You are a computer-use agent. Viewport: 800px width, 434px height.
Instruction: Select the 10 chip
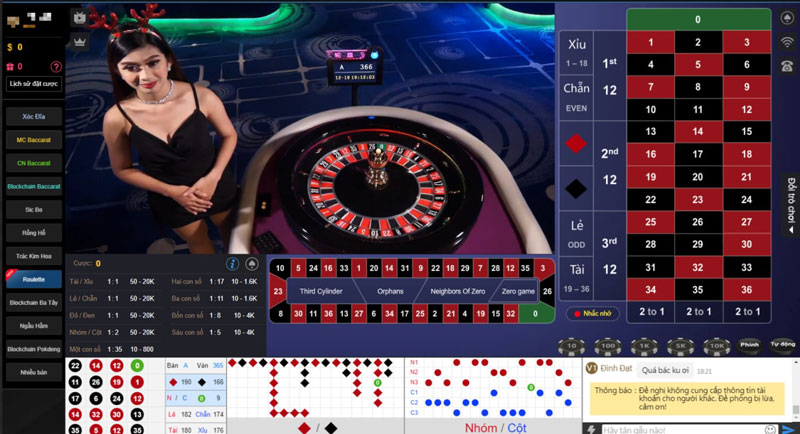572,346
